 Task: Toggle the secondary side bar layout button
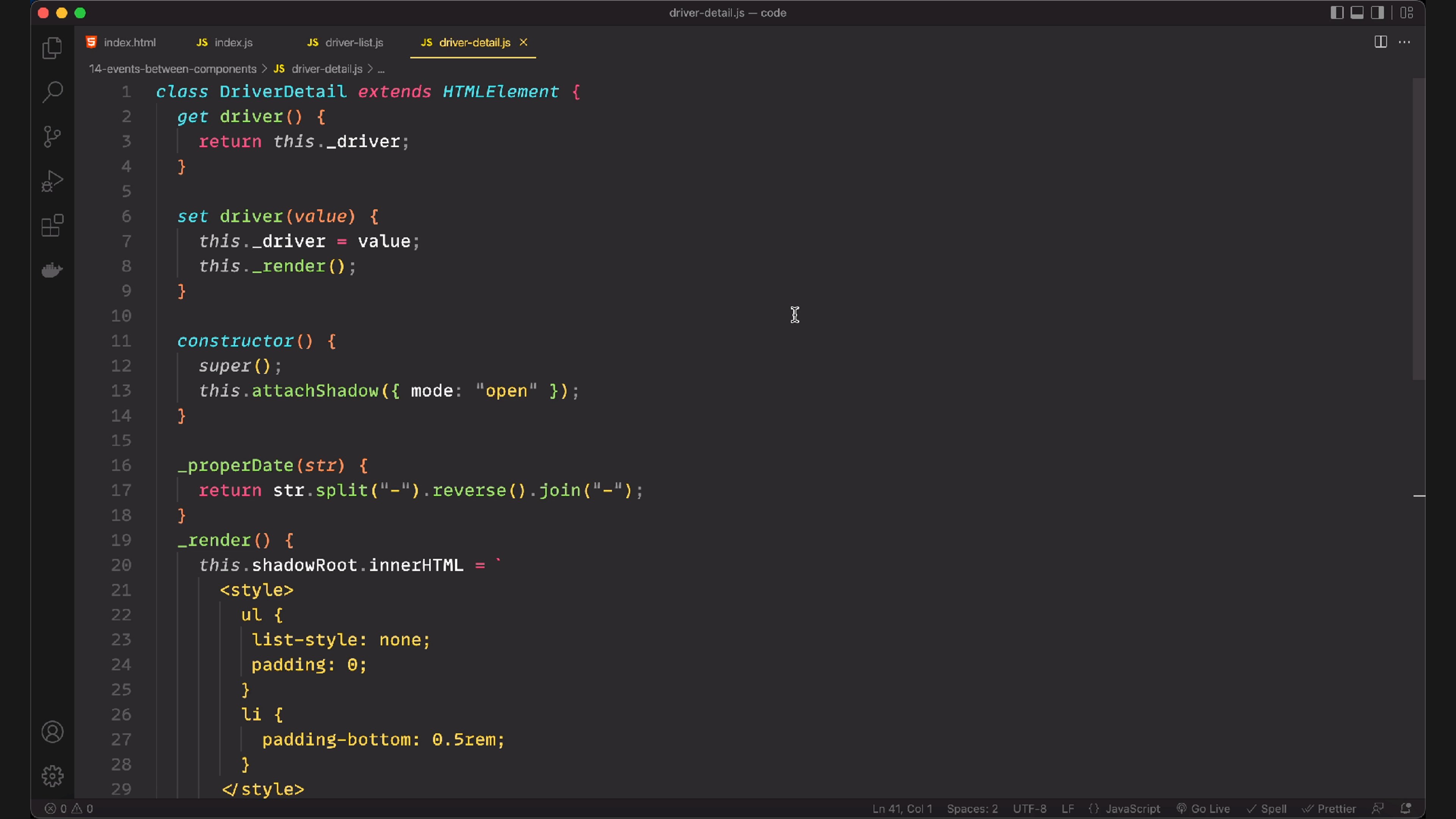pyautogui.click(x=1378, y=13)
